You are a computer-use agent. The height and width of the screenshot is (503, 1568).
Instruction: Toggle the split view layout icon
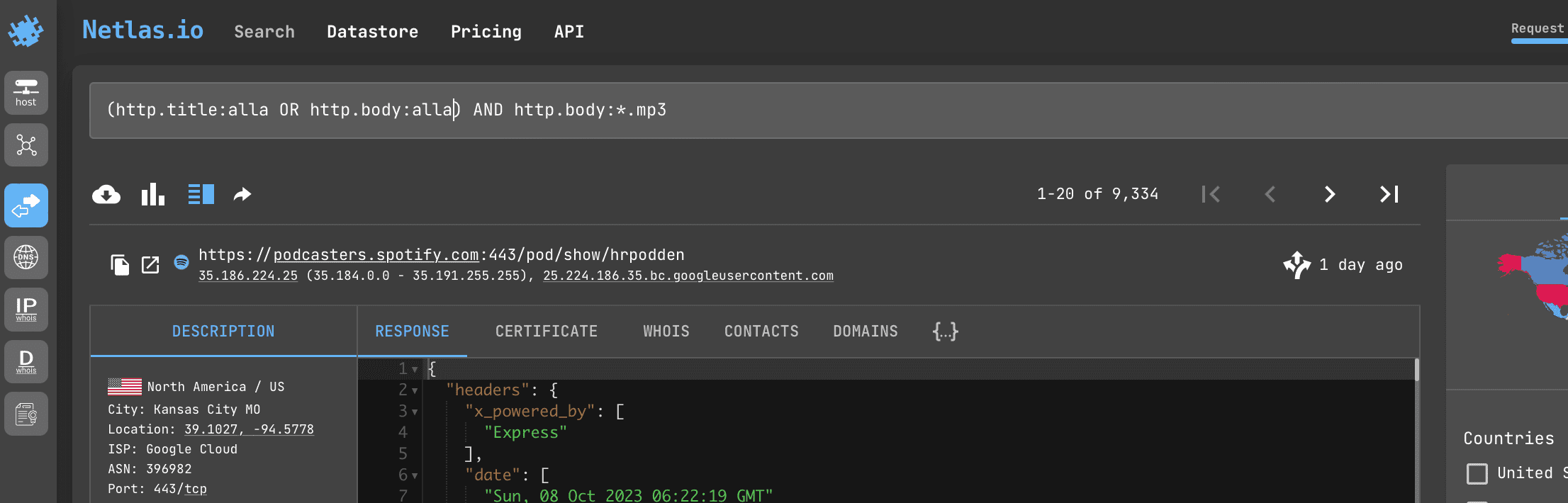pyautogui.click(x=201, y=194)
